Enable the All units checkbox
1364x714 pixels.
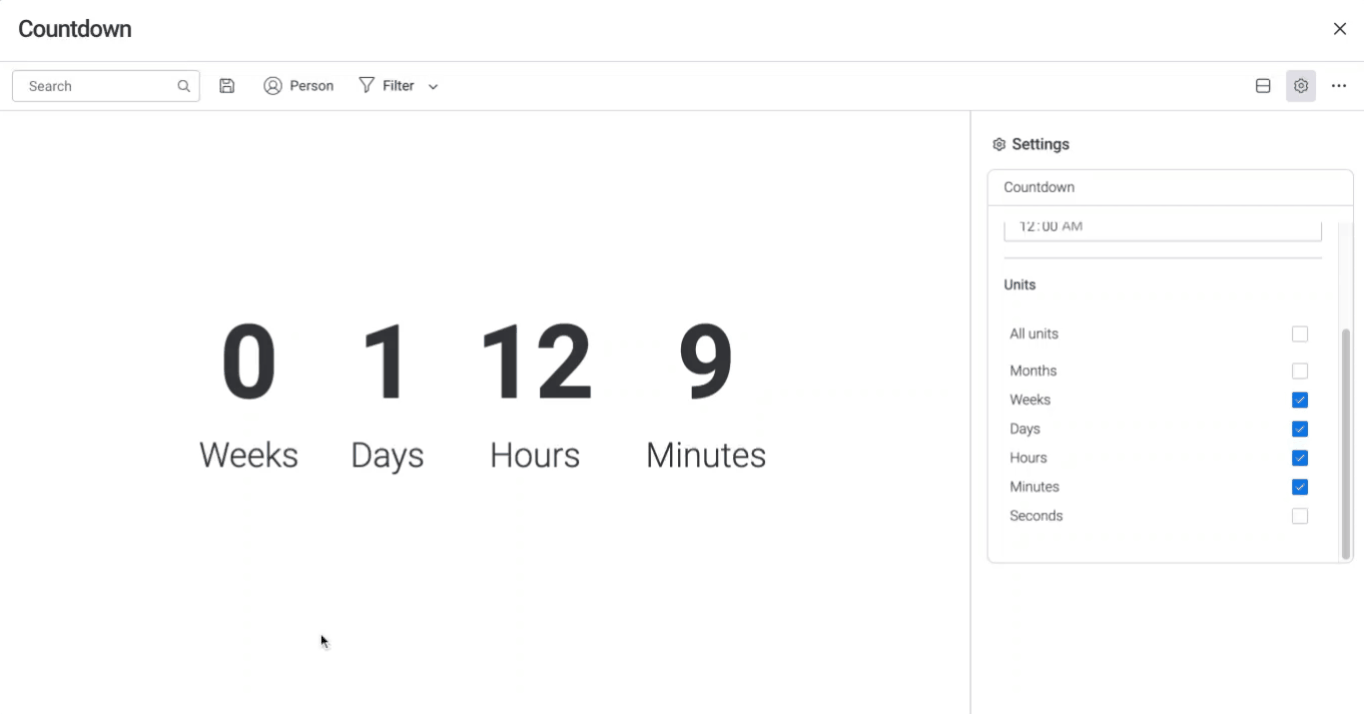pyautogui.click(x=1300, y=334)
